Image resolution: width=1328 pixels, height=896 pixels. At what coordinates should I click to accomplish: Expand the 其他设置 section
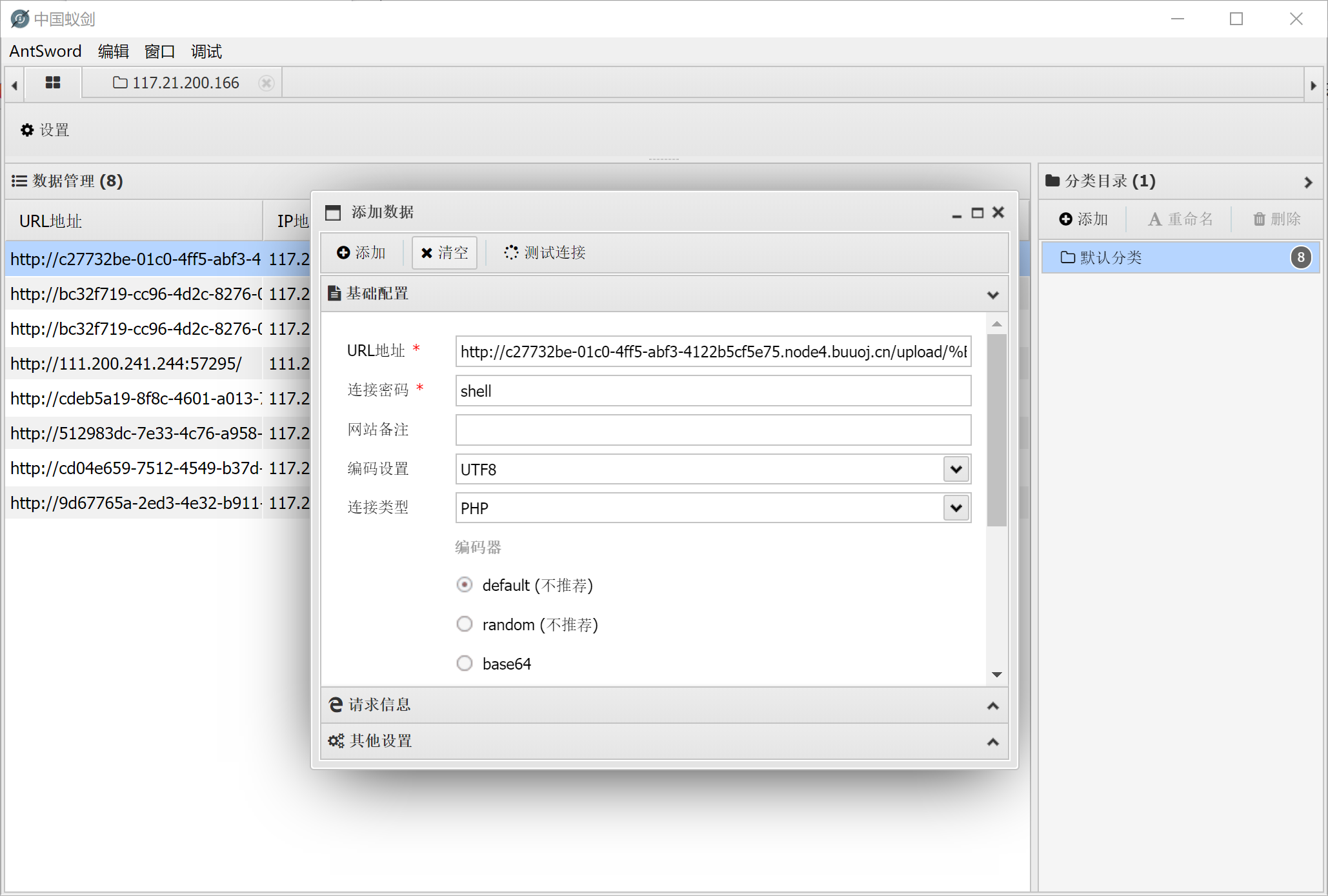[x=992, y=742]
